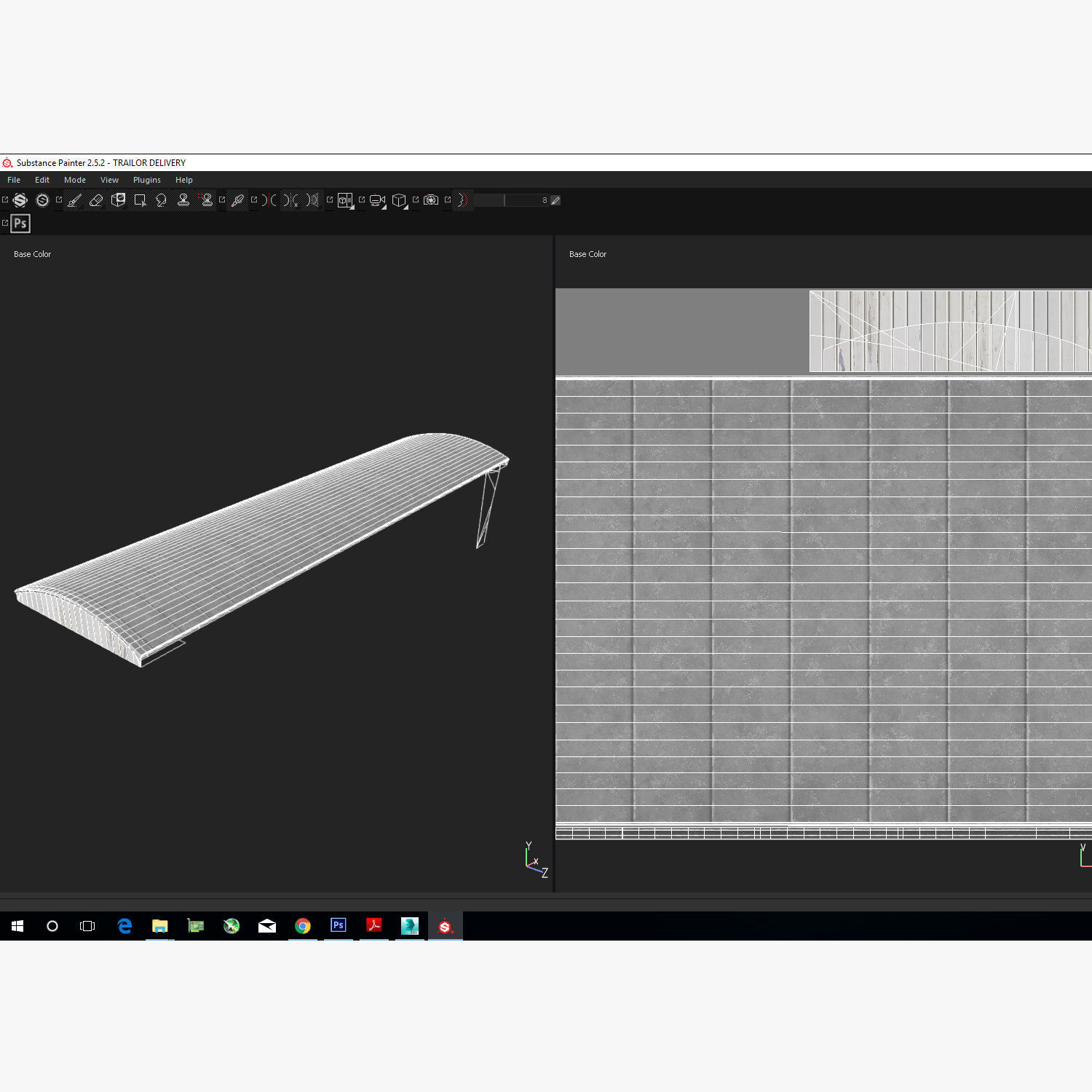
Task: Open the Edit menu
Action: coord(42,180)
